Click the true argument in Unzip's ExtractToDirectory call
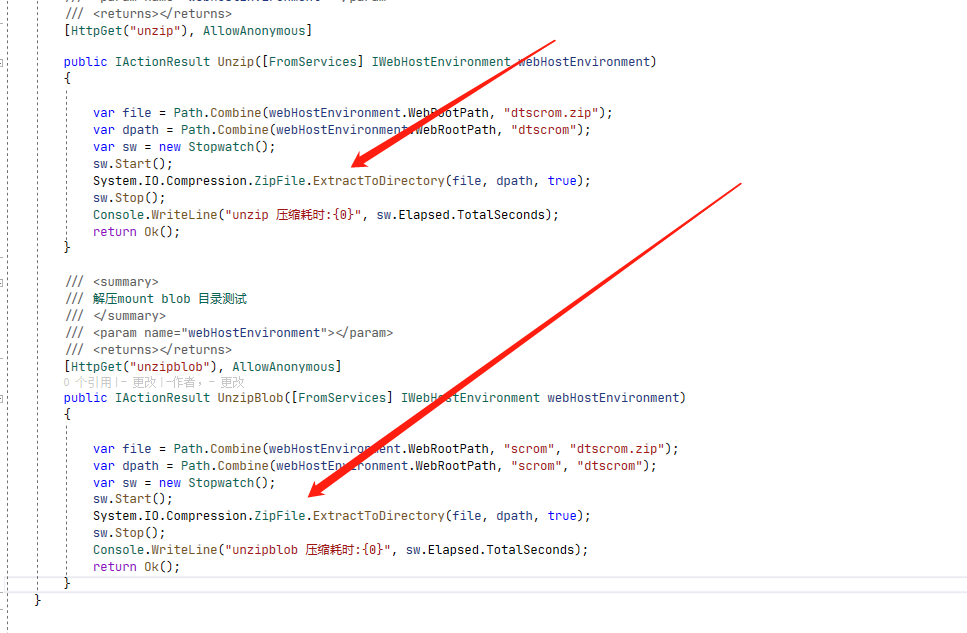The height and width of the screenshot is (633, 967). click(562, 181)
